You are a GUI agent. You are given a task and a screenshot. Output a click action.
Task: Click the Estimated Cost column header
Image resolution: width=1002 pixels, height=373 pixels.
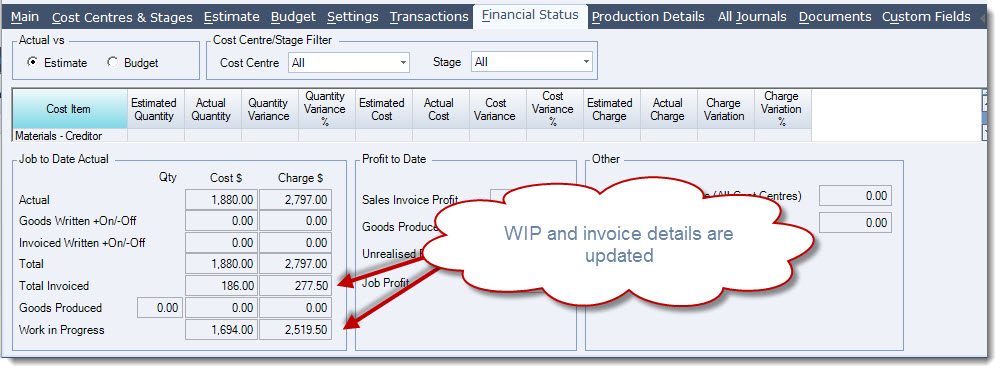pyautogui.click(x=383, y=109)
